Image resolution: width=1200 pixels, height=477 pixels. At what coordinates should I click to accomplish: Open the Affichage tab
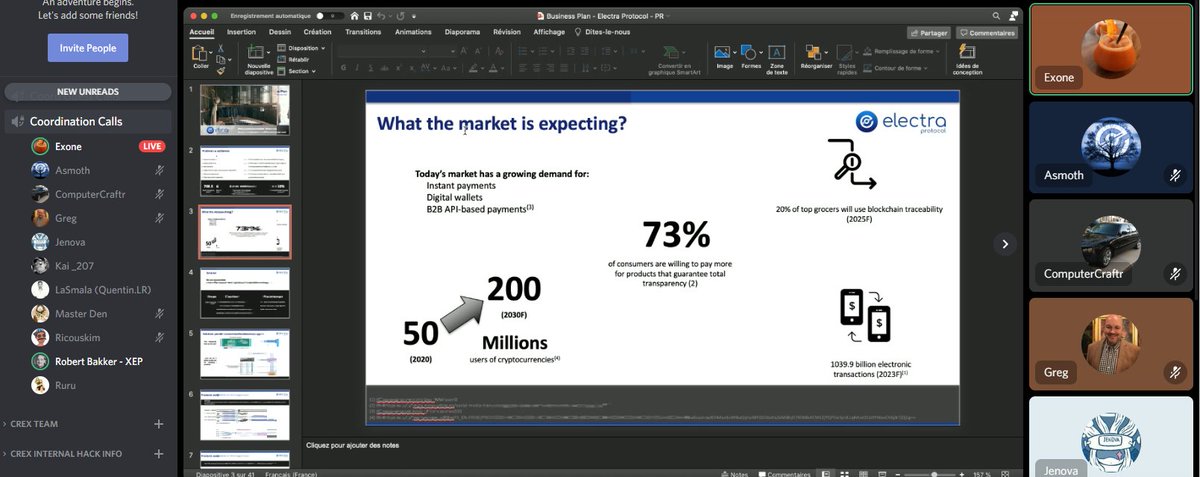click(x=549, y=32)
